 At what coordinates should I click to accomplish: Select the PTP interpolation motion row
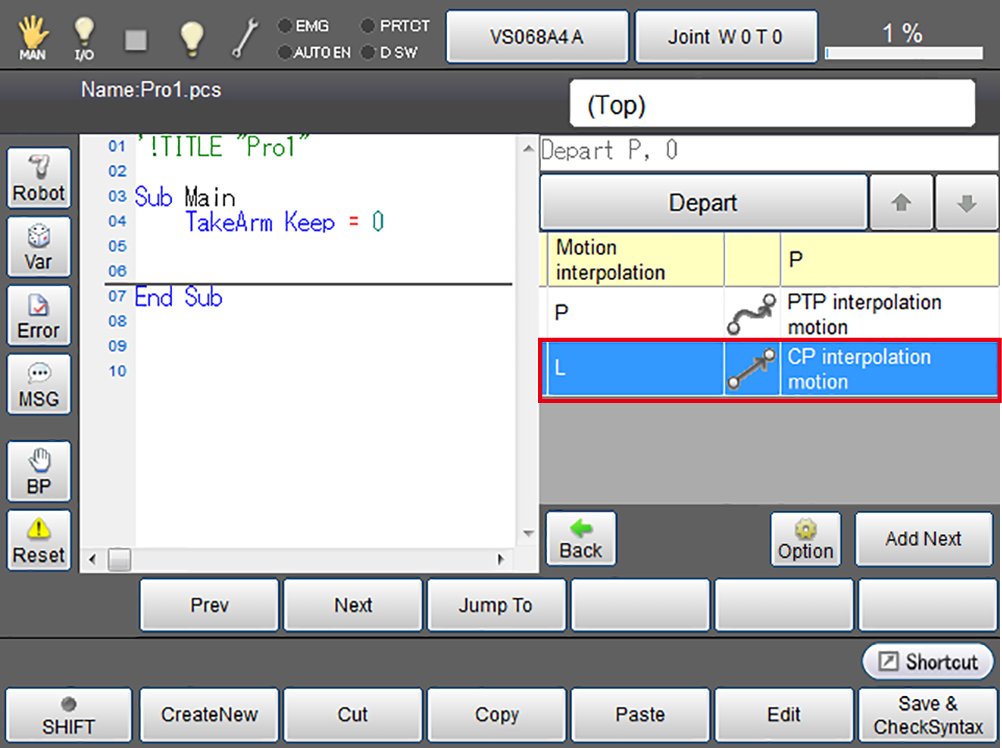(768, 314)
